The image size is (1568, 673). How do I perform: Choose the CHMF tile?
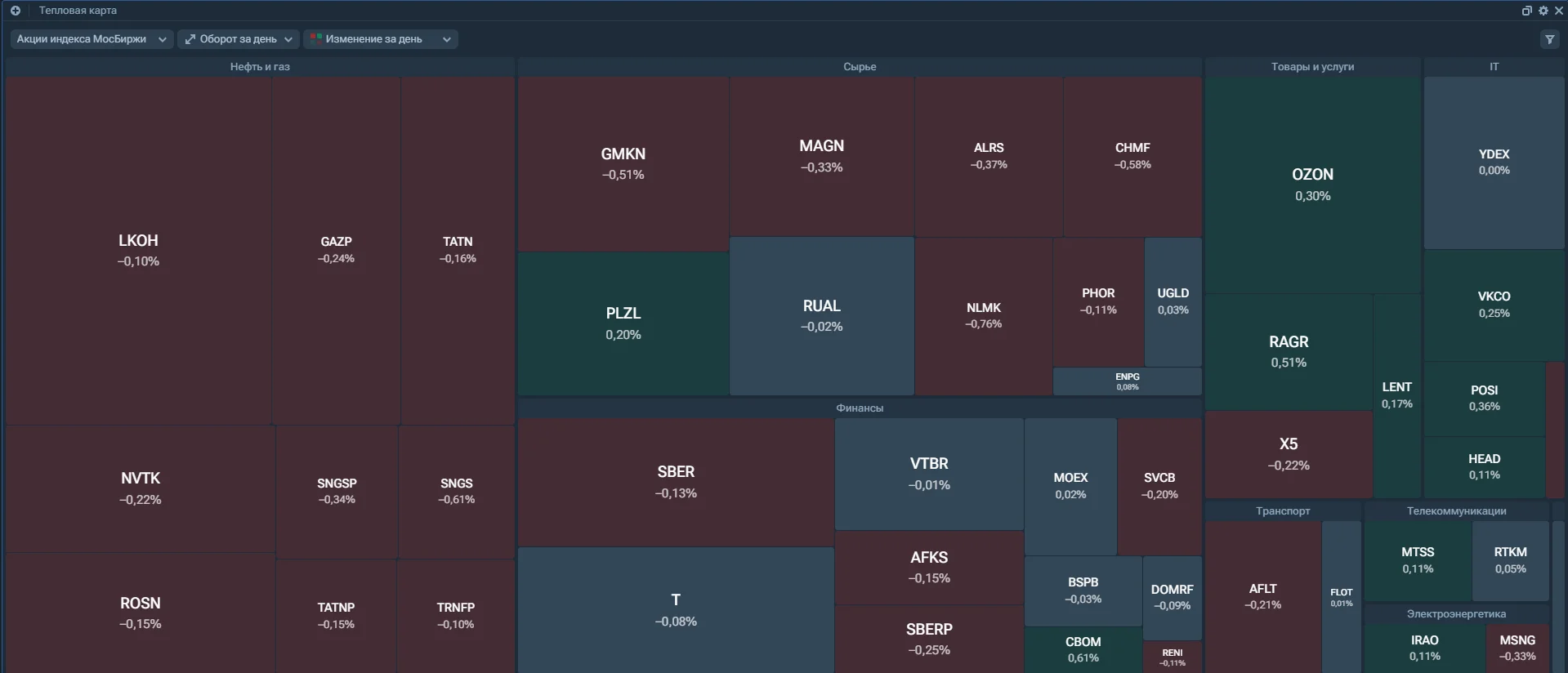(1132, 156)
